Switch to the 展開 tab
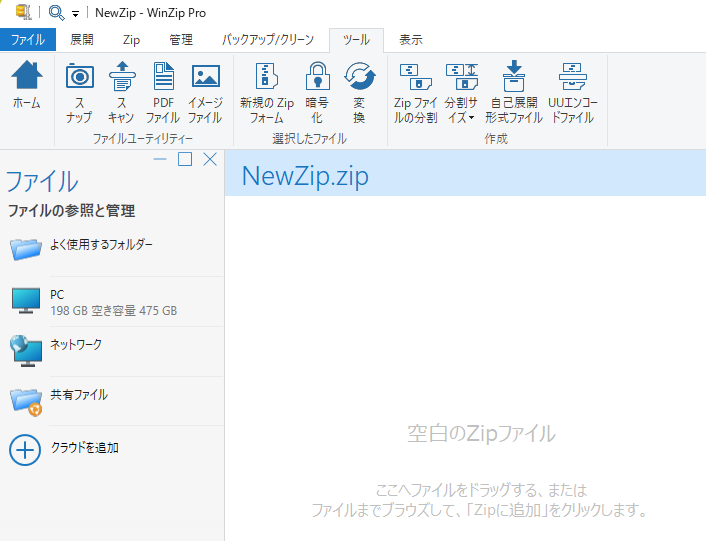This screenshot has height=541, width=706. [x=81, y=40]
